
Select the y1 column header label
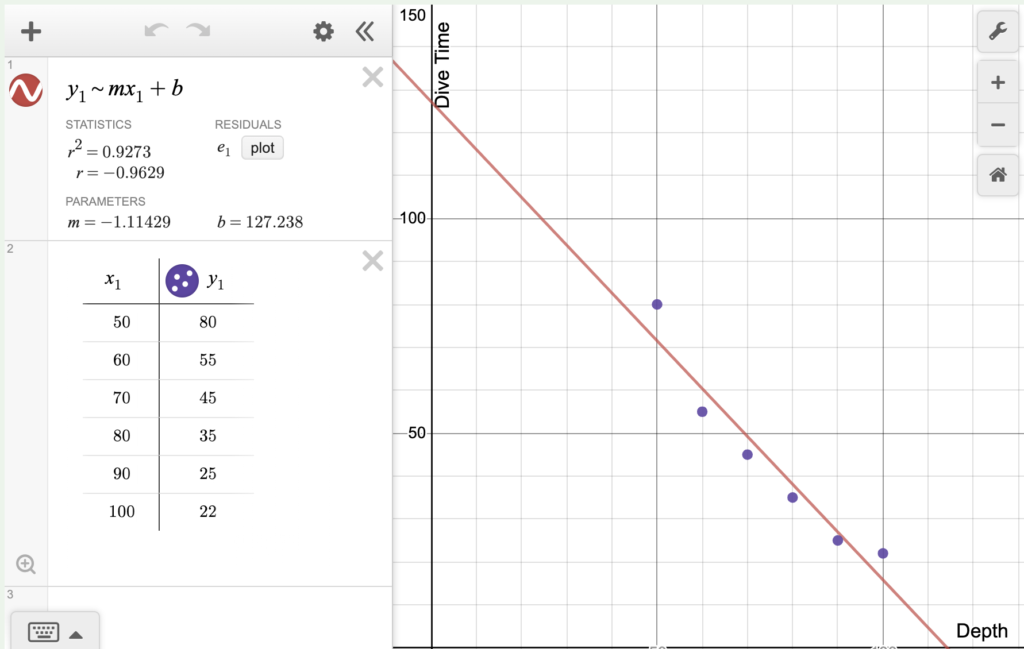click(x=216, y=281)
